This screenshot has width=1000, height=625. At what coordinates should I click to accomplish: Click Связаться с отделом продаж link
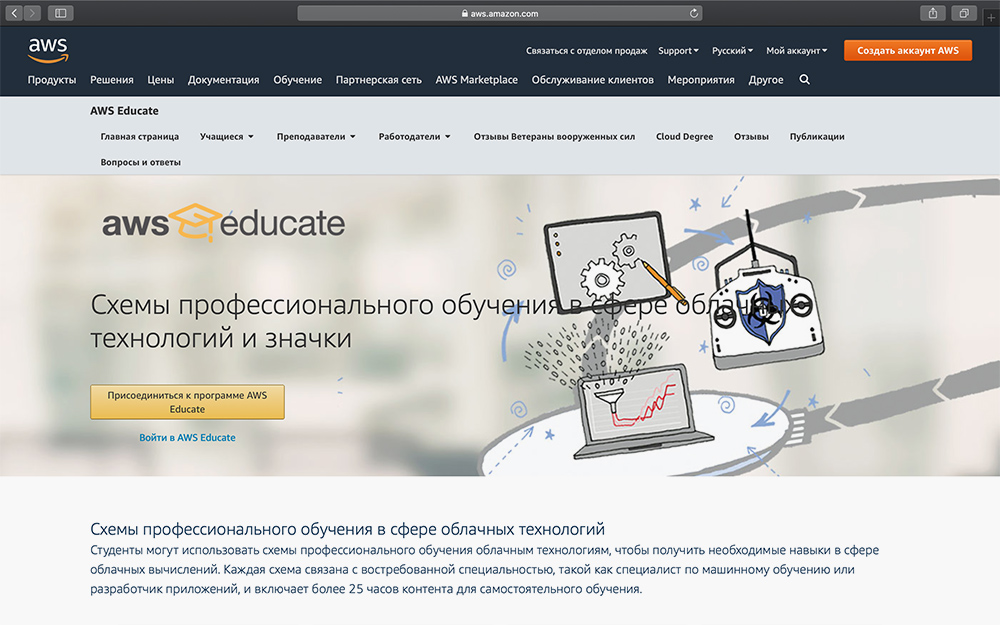[x=586, y=50]
